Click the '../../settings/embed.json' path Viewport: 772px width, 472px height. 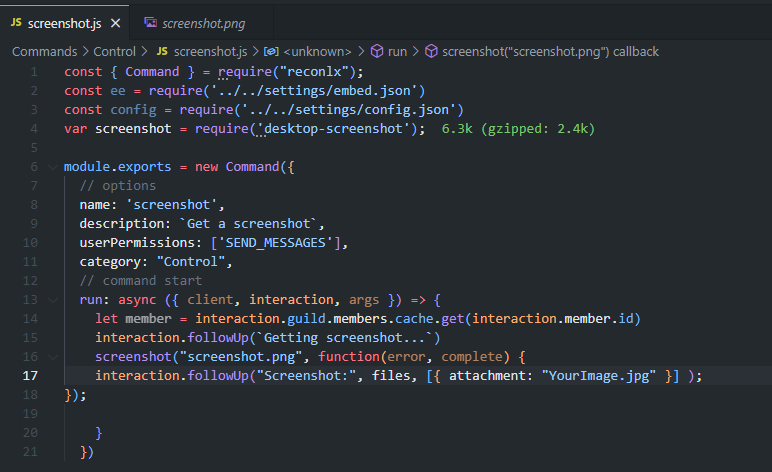[x=314, y=91]
